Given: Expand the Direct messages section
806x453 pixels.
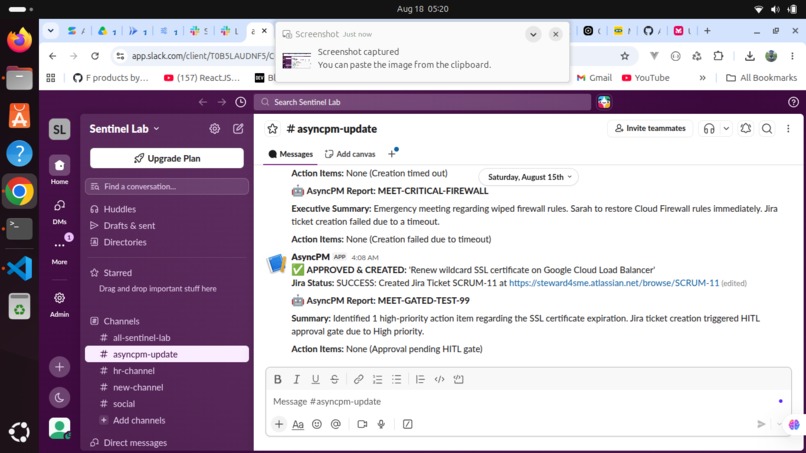Looking at the screenshot, I should 135,443.
